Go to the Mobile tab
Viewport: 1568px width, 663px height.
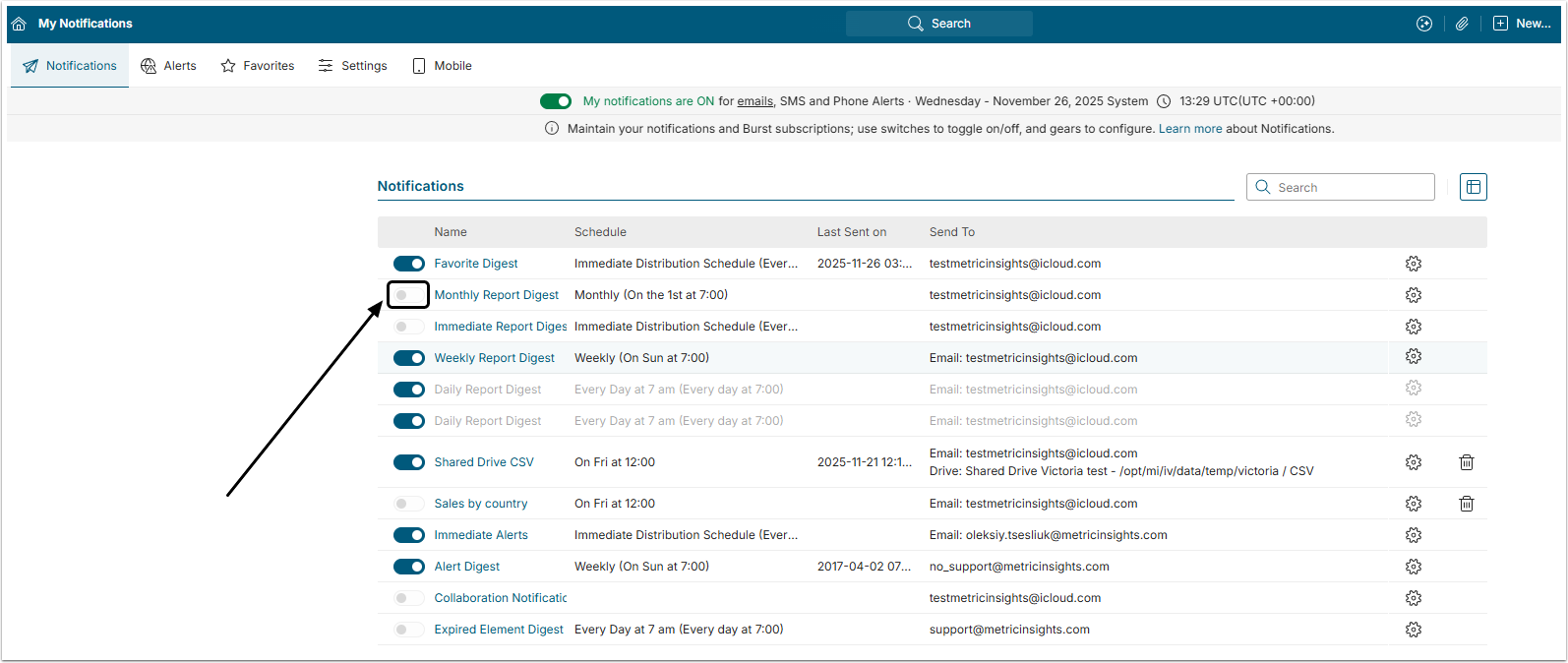[x=442, y=66]
